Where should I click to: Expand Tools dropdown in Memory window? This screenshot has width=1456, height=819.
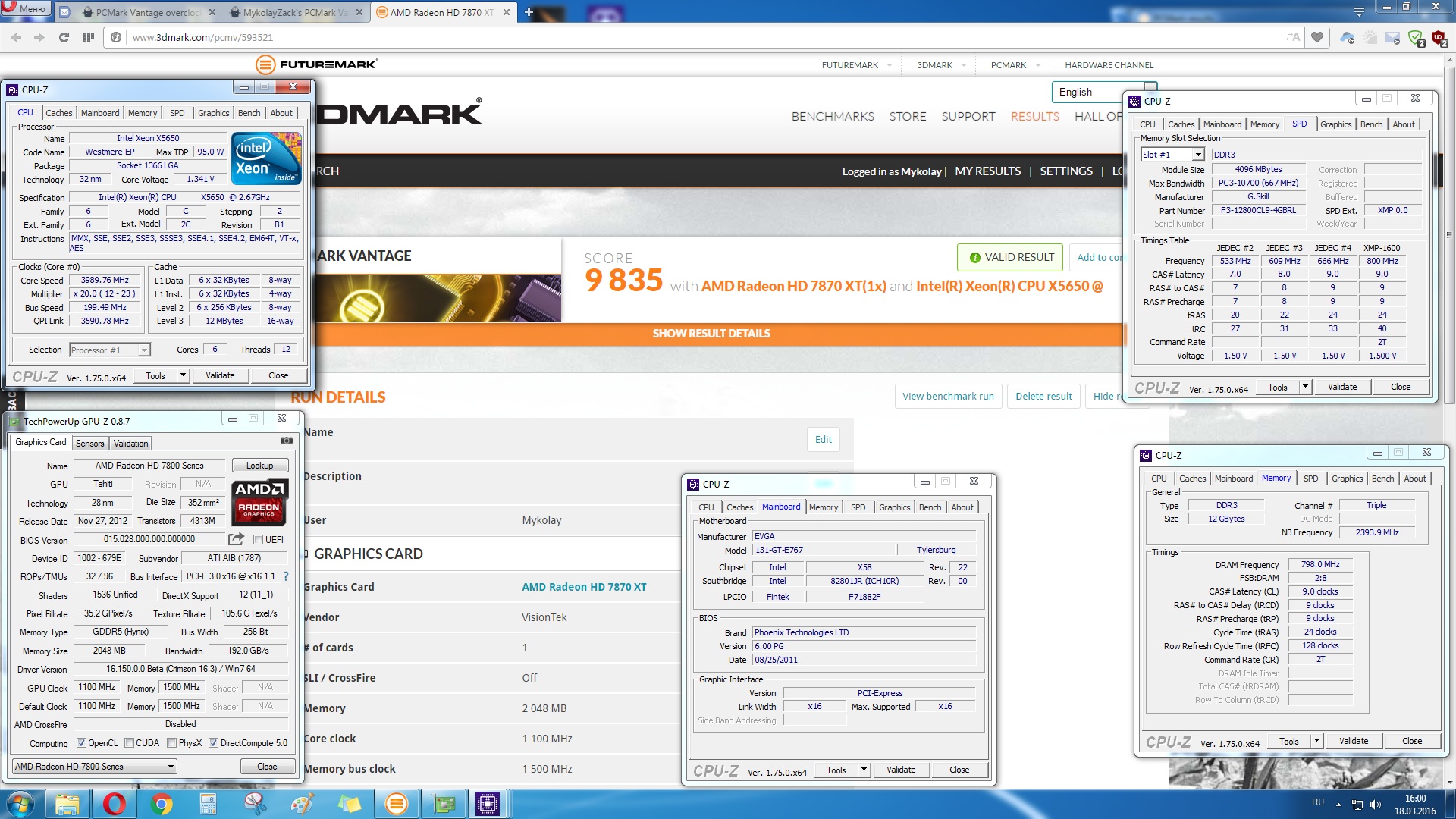1316,741
